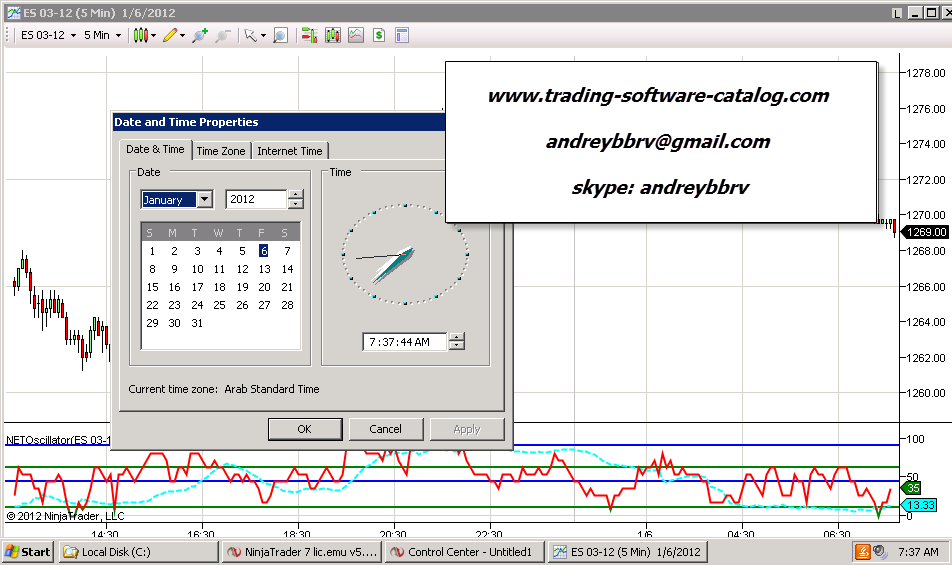Click OK in Date and Time Properties
The width and height of the screenshot is (952, 565).
pyautogui.click(x=305, y=429)
